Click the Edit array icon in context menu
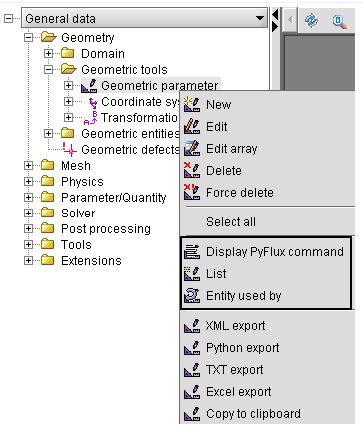Screen dimensions: 363x429 192,148
